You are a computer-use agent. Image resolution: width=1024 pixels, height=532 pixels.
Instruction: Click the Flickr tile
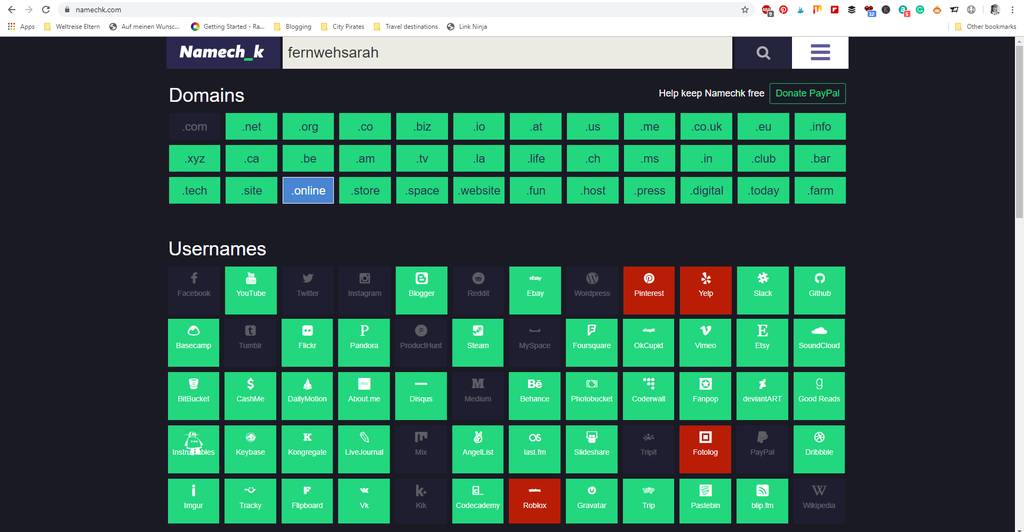click(x=307, y=343)
